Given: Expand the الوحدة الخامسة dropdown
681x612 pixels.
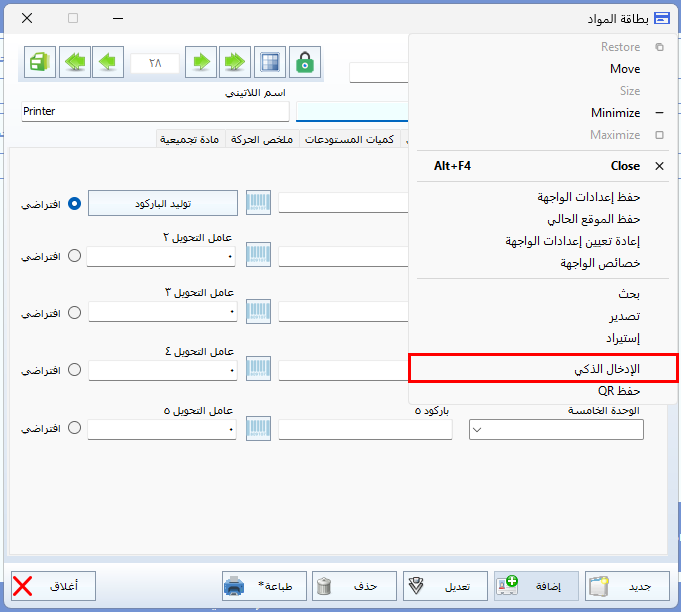Looking at the screenshot, I should (x=477, y=430).
